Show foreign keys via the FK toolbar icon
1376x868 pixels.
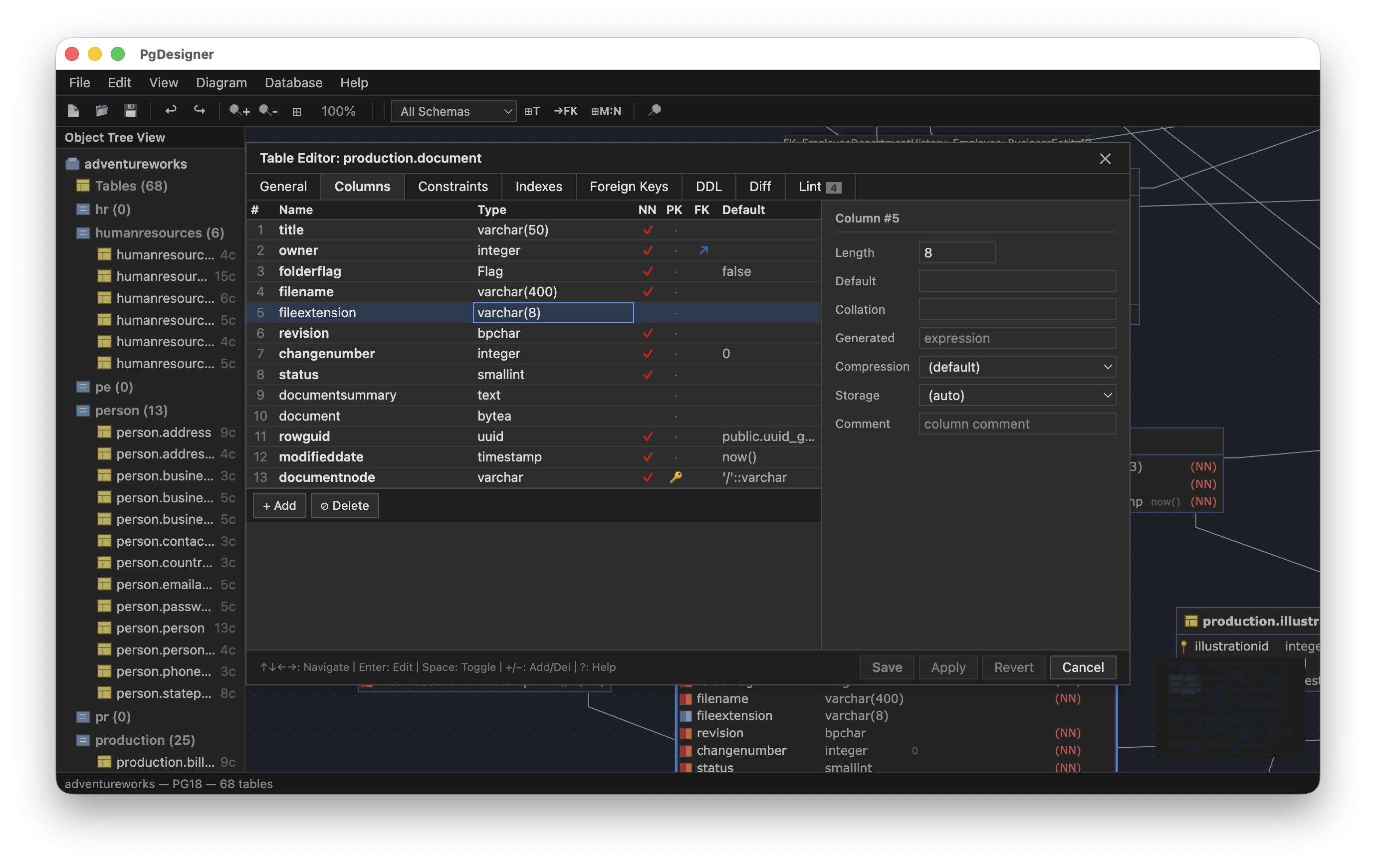point(565,111)
